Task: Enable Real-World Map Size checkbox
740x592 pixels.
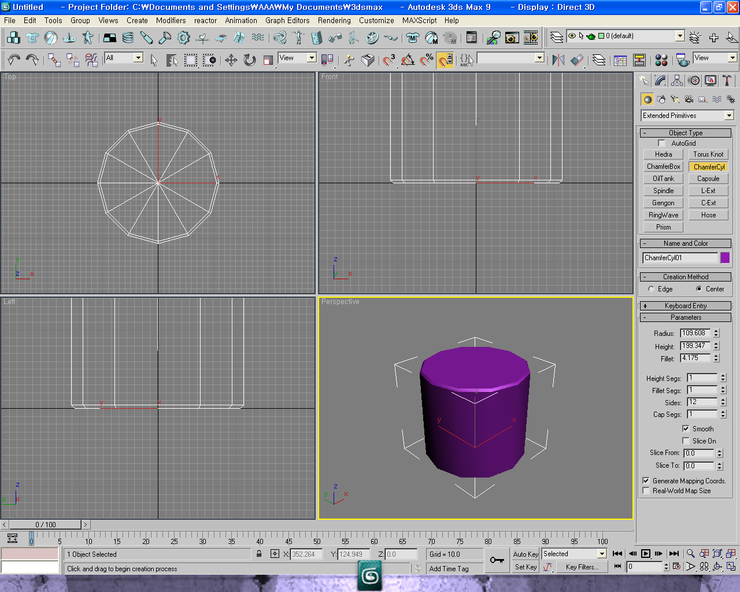Action: tap(646, 491)
